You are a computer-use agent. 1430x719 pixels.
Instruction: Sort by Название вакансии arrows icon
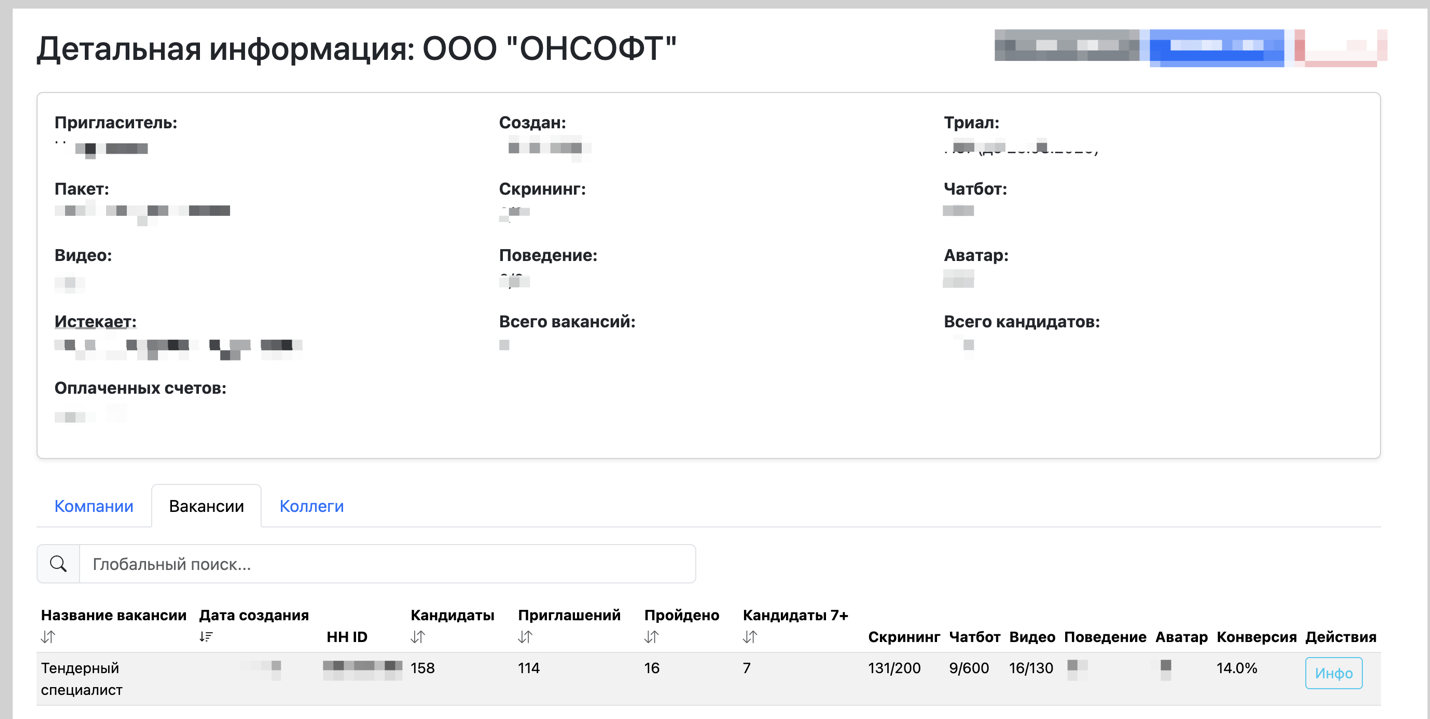[x=48, y=637]
